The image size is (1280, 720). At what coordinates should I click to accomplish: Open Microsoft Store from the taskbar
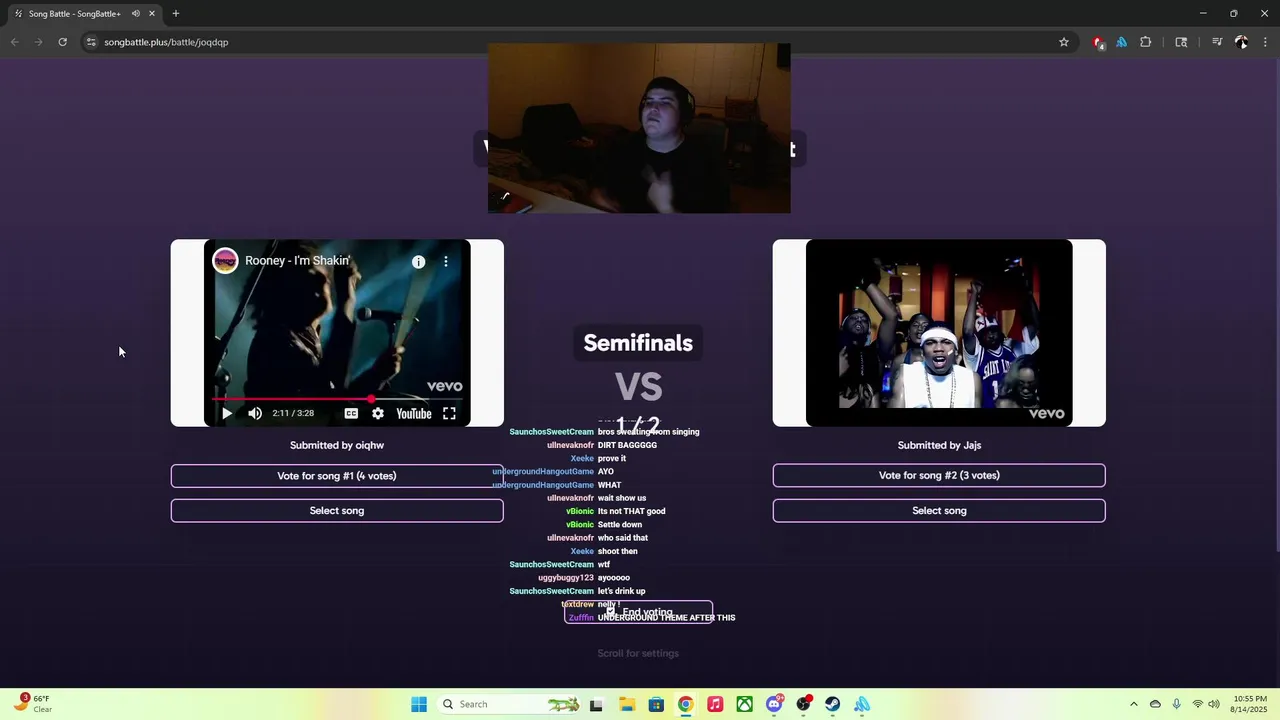(656, 704)
